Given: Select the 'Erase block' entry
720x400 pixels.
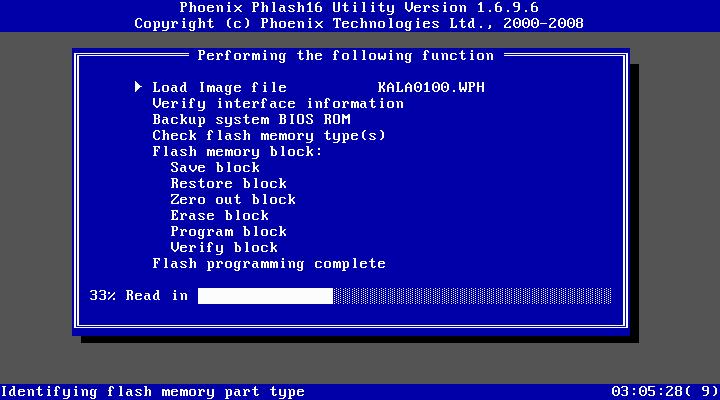Looking at the screenshot, I should coord(219,215).
